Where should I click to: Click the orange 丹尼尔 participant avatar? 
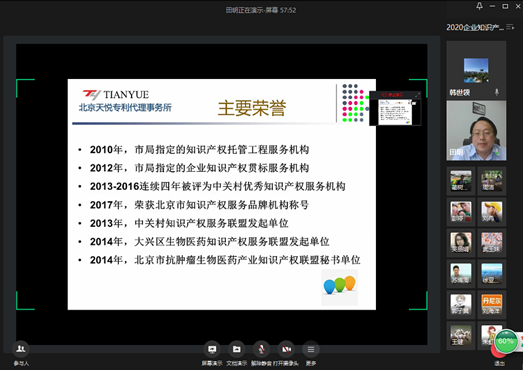(x=492, y=304)
